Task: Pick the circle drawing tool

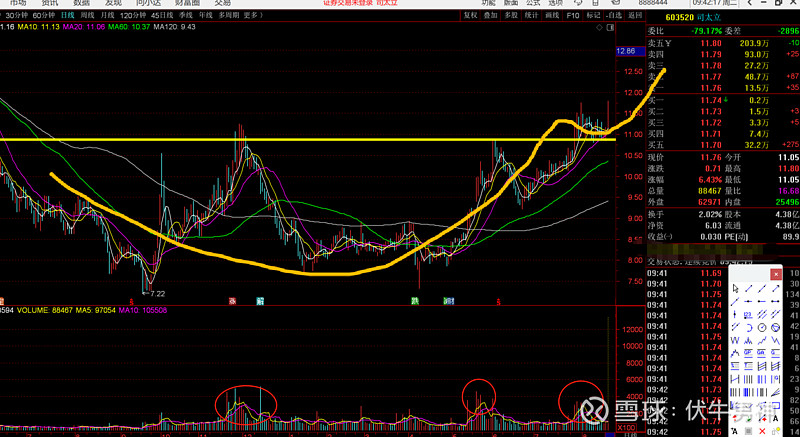Action: coord(762,328)
